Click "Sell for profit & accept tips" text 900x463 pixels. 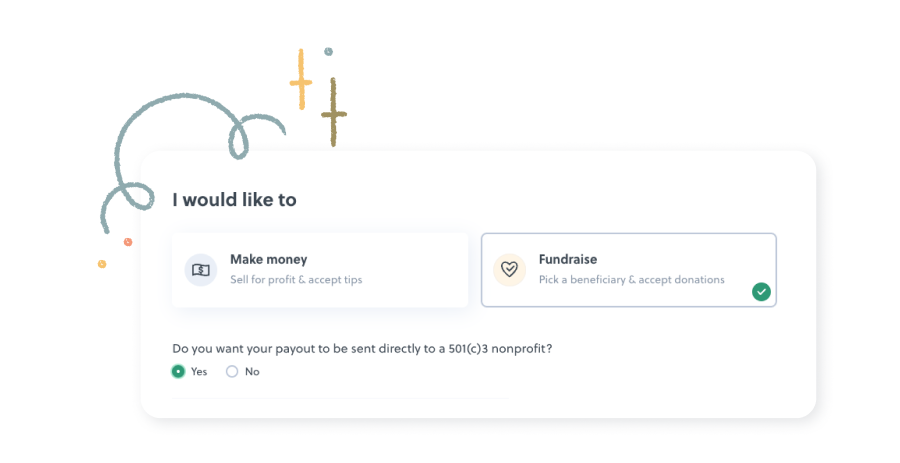click(296, 280)
